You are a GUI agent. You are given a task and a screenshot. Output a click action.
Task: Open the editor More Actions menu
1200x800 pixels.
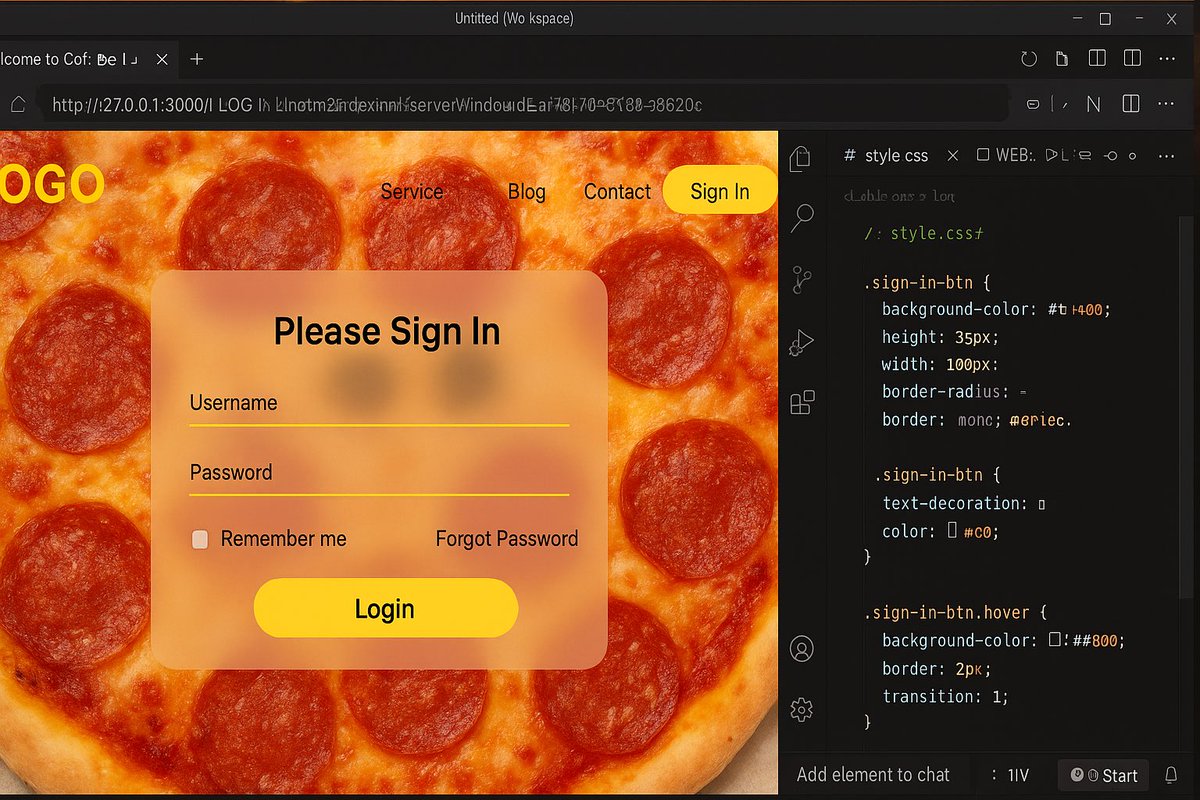[x=1166, y=155]
